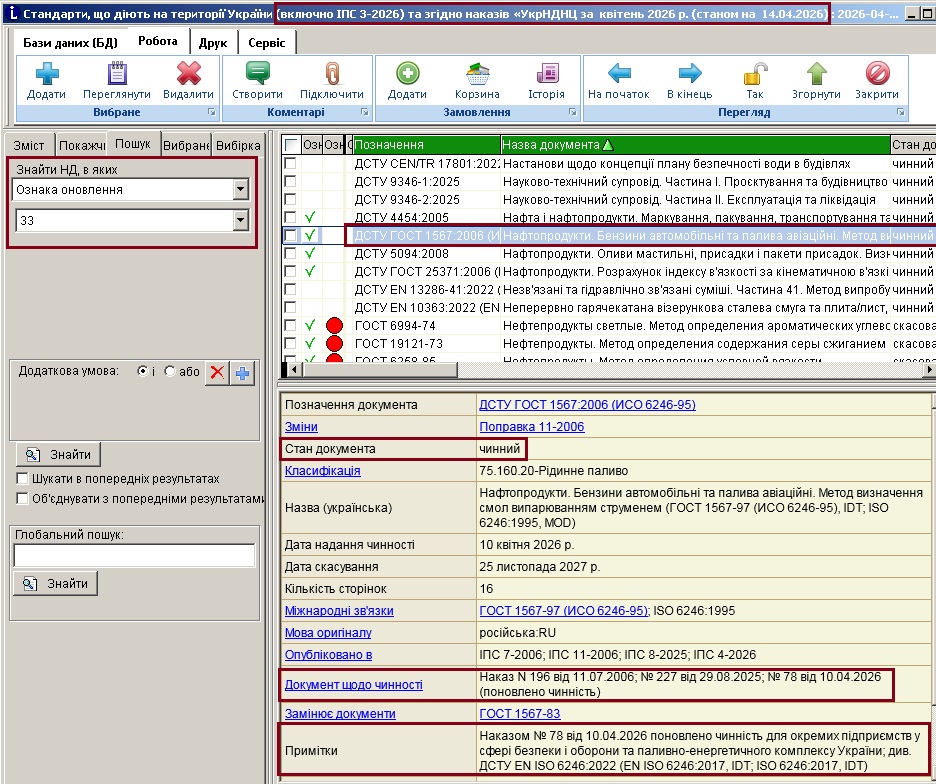Screen dimensions: 936x784
Task: Click the Створити comment icon
Action: click(x=257, y=74)
